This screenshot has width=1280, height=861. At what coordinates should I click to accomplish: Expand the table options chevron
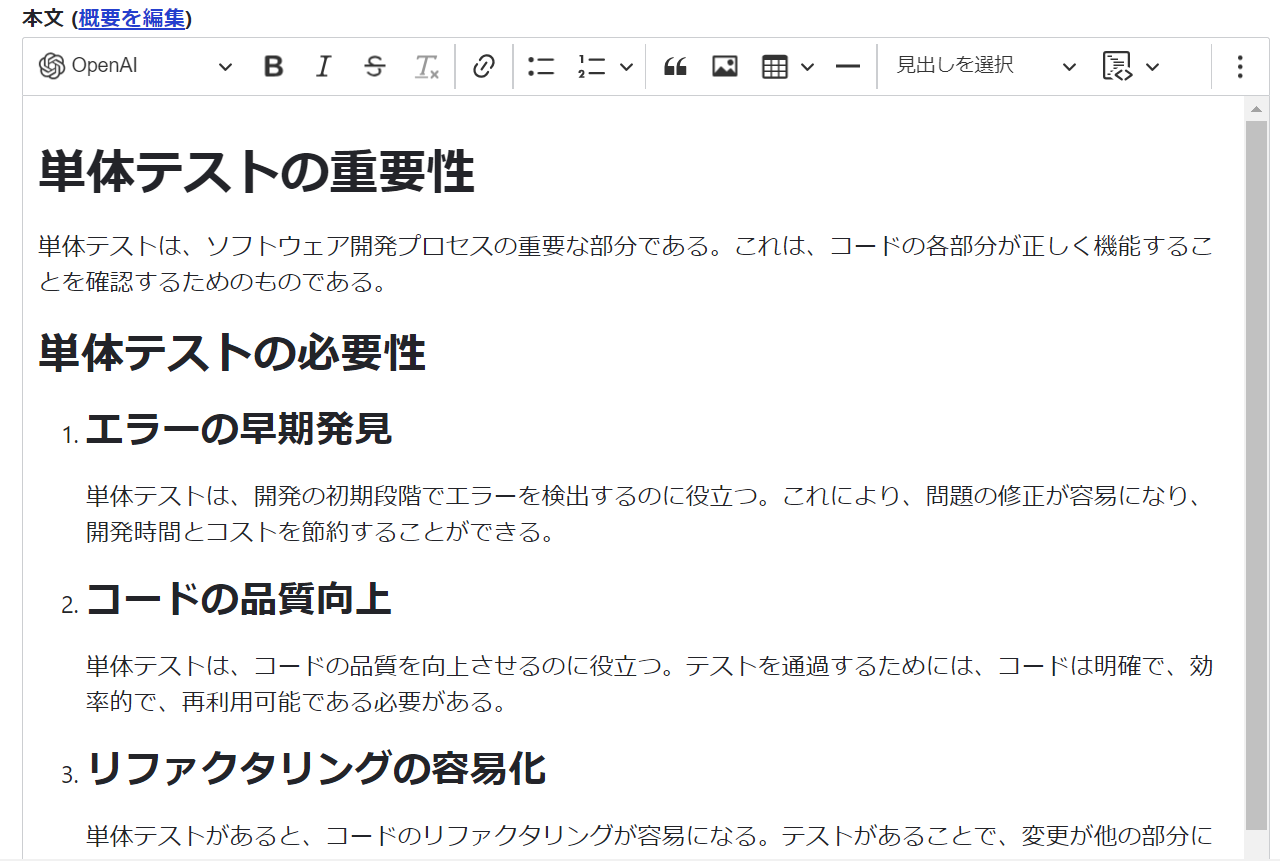coord(805,66)
